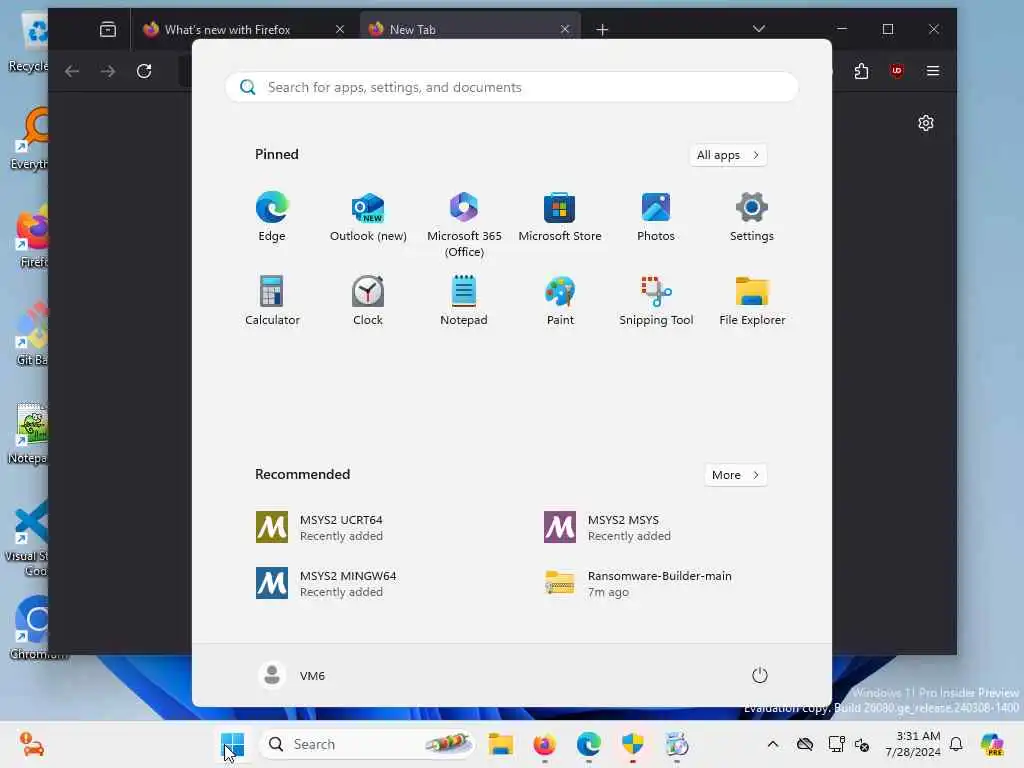1024x768 pixels.
Task: Open File Explorer pinned app
Action: (x=752, y=300)
